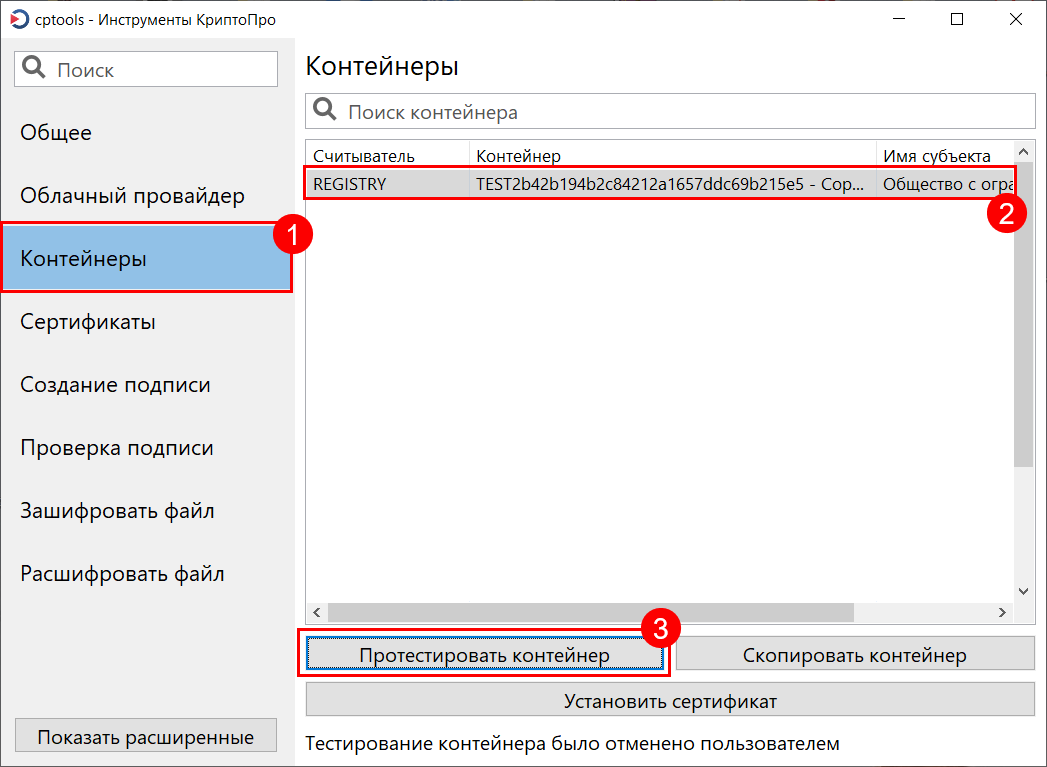Screen dimensions: 1047x767
Task: Open the Зашифровать файл section
Action: tap(117, 511)
